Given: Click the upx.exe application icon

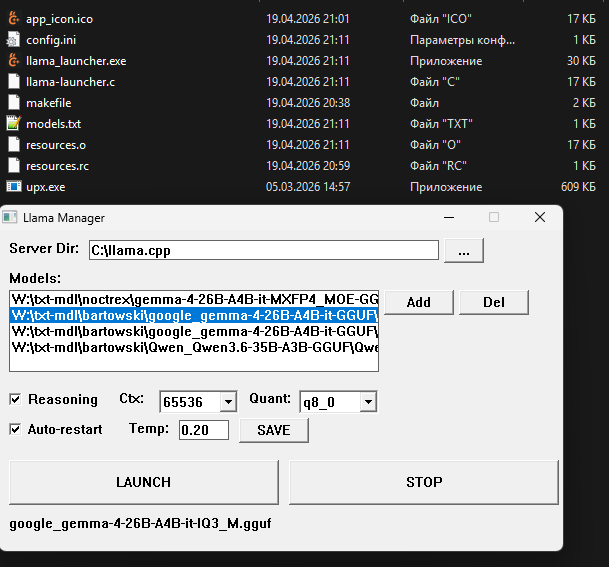Looking at the screenshot, I should click(x=14, y=187).
